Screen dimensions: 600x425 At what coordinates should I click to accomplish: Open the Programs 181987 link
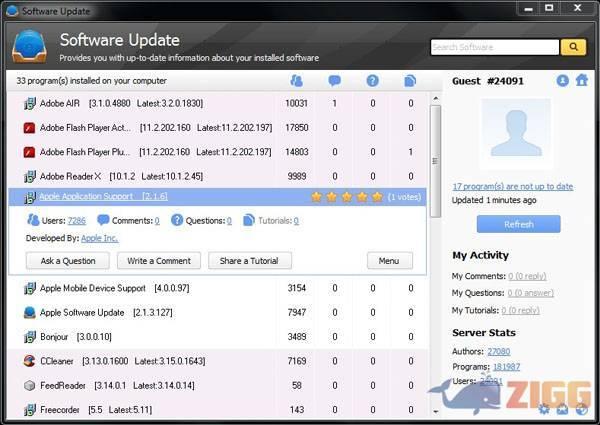pyautogui.click(x=506, y=367)
